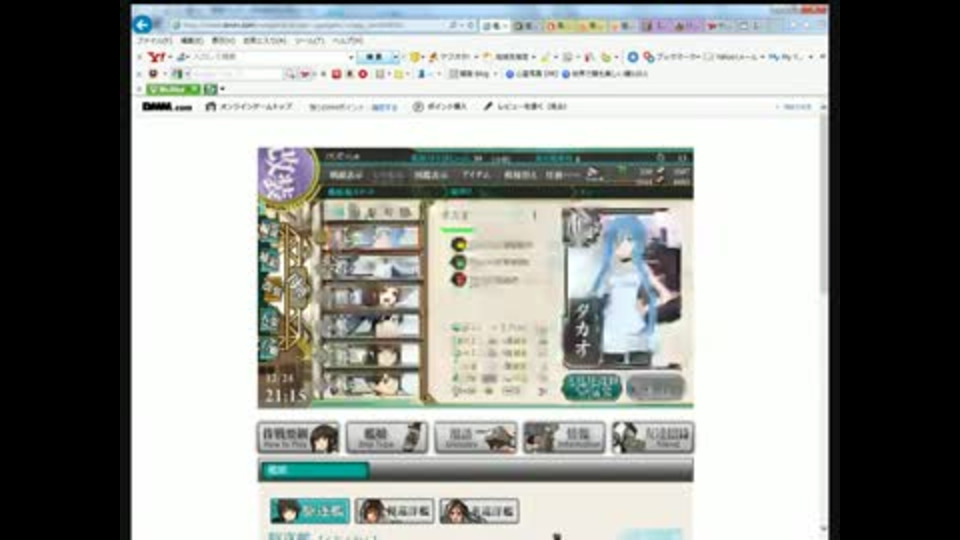Select the fifth ship banner in fleet list
Viewport: 960px width, 540px height.
coord(372,354)
